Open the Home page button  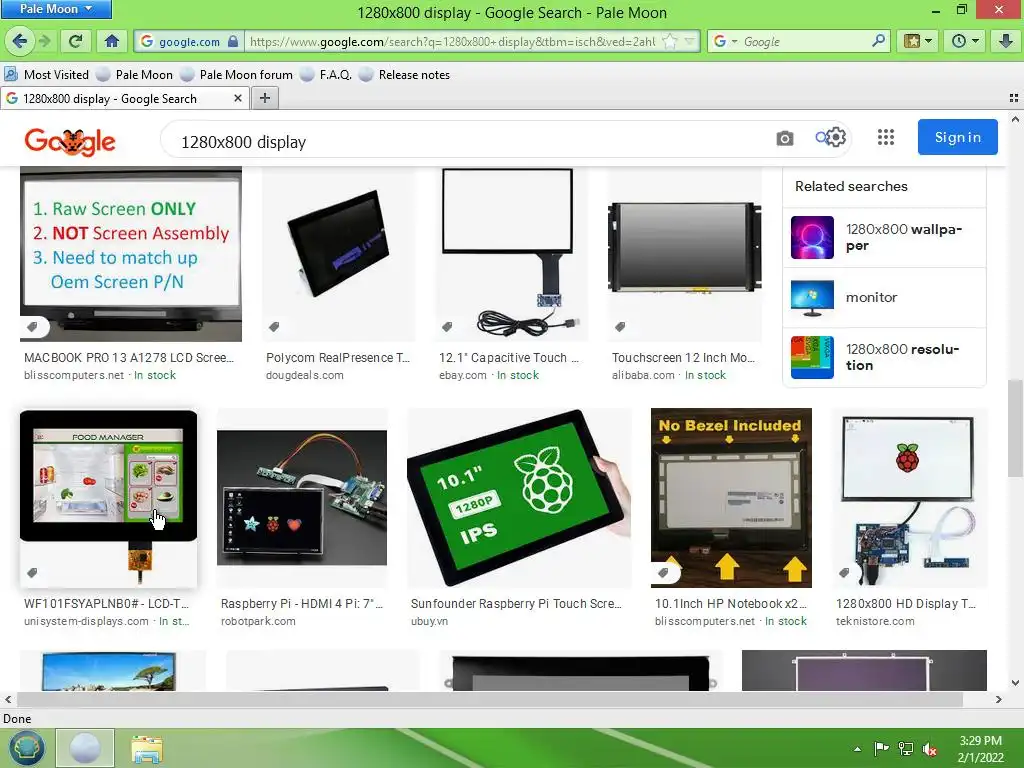coord(112,42)
